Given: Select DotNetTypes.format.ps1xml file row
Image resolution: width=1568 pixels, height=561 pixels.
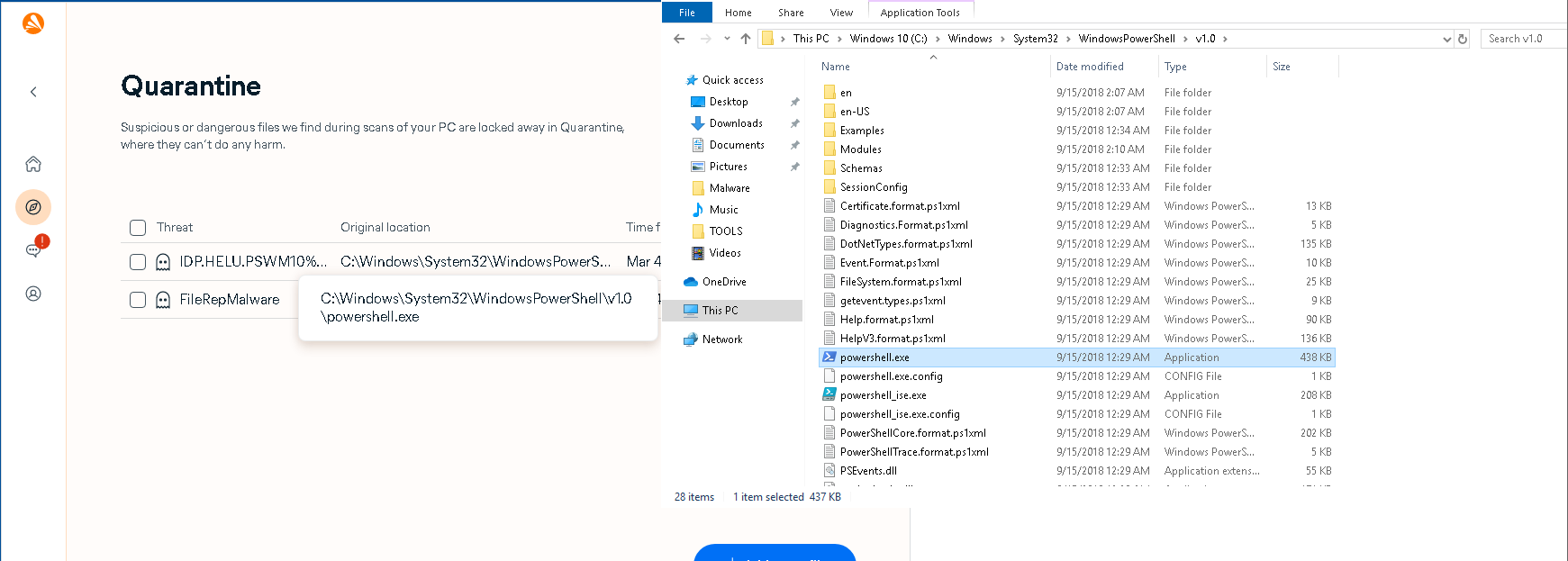Looking at the screenshot, I should 1077,244.
